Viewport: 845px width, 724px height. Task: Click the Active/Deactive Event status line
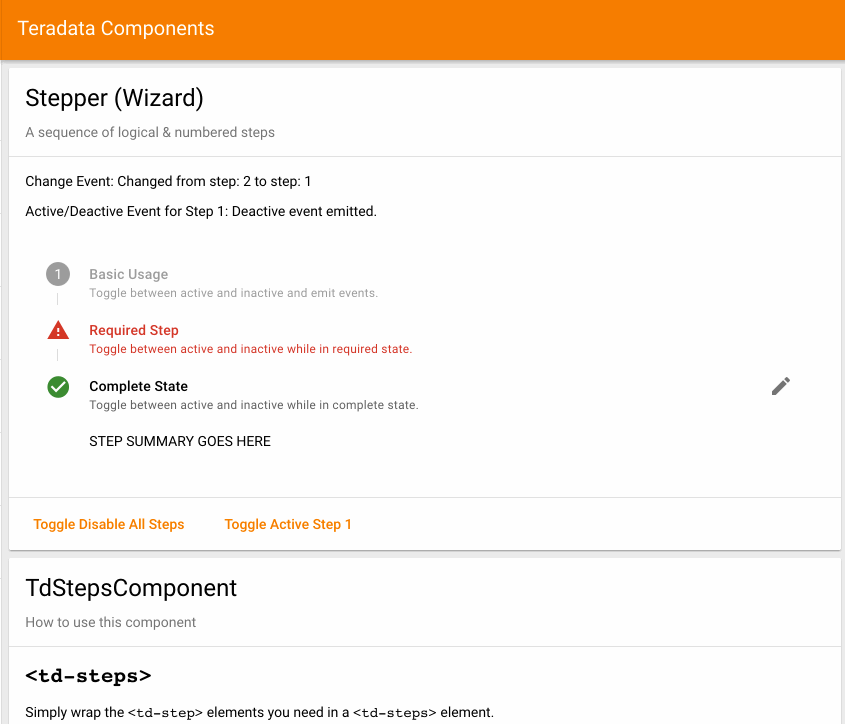pos(201,211)
